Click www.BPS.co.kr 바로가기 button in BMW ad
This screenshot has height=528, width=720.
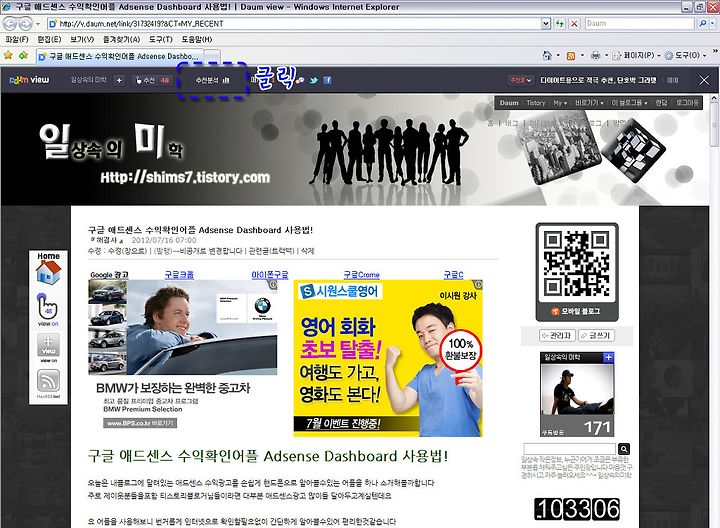pyautogui.click(x=140, y=423)
